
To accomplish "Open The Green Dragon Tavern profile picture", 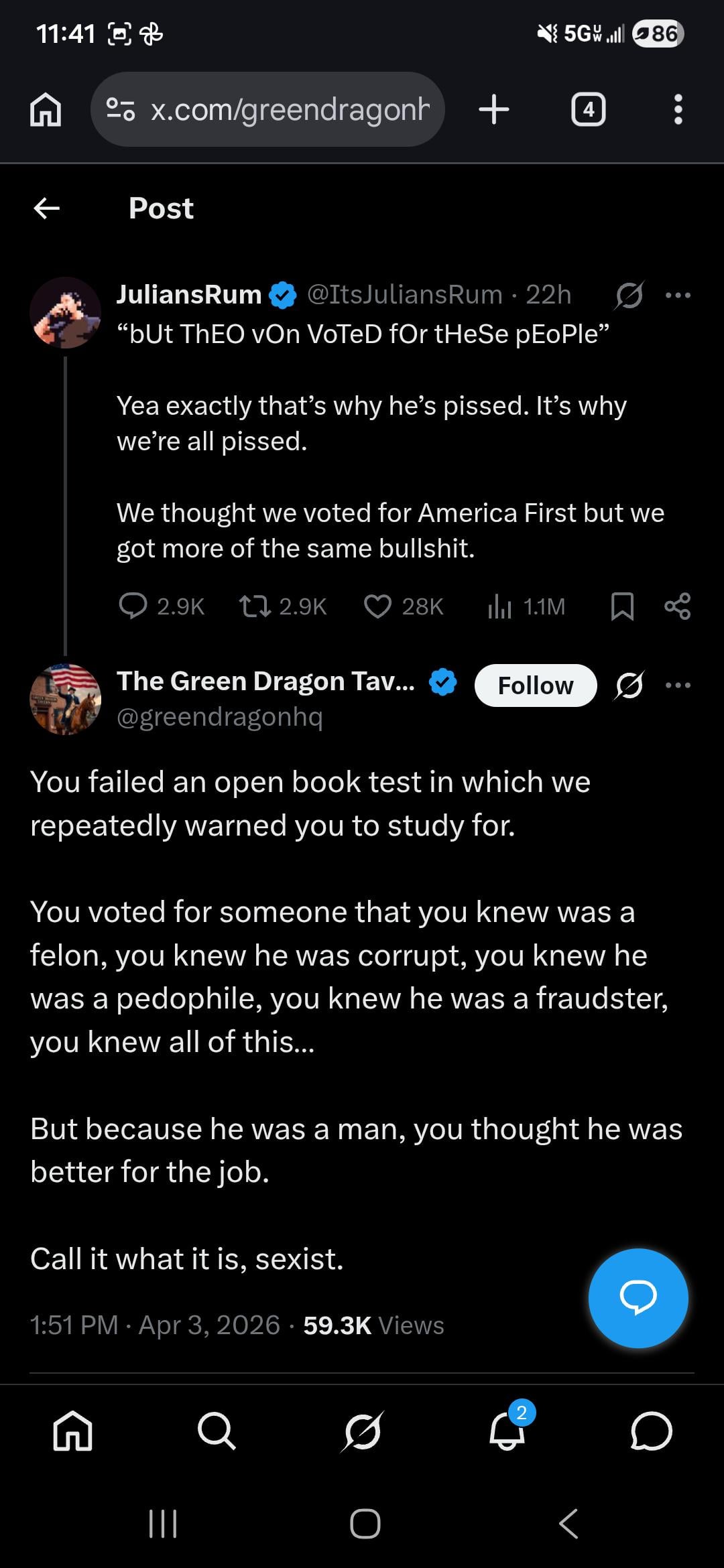I will [x=66, y=699].
